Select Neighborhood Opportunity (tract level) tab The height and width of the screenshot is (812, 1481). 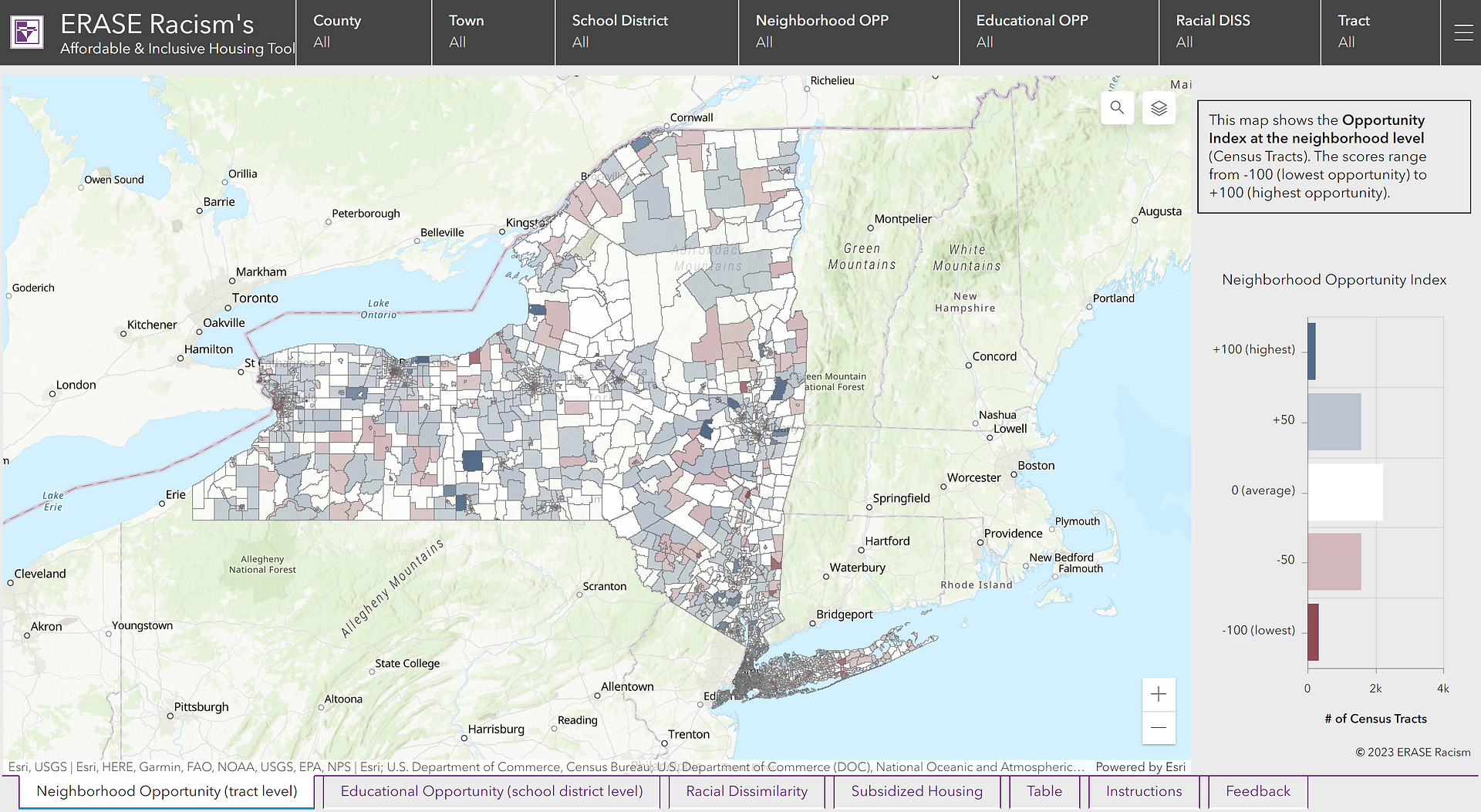click(167, 792)
